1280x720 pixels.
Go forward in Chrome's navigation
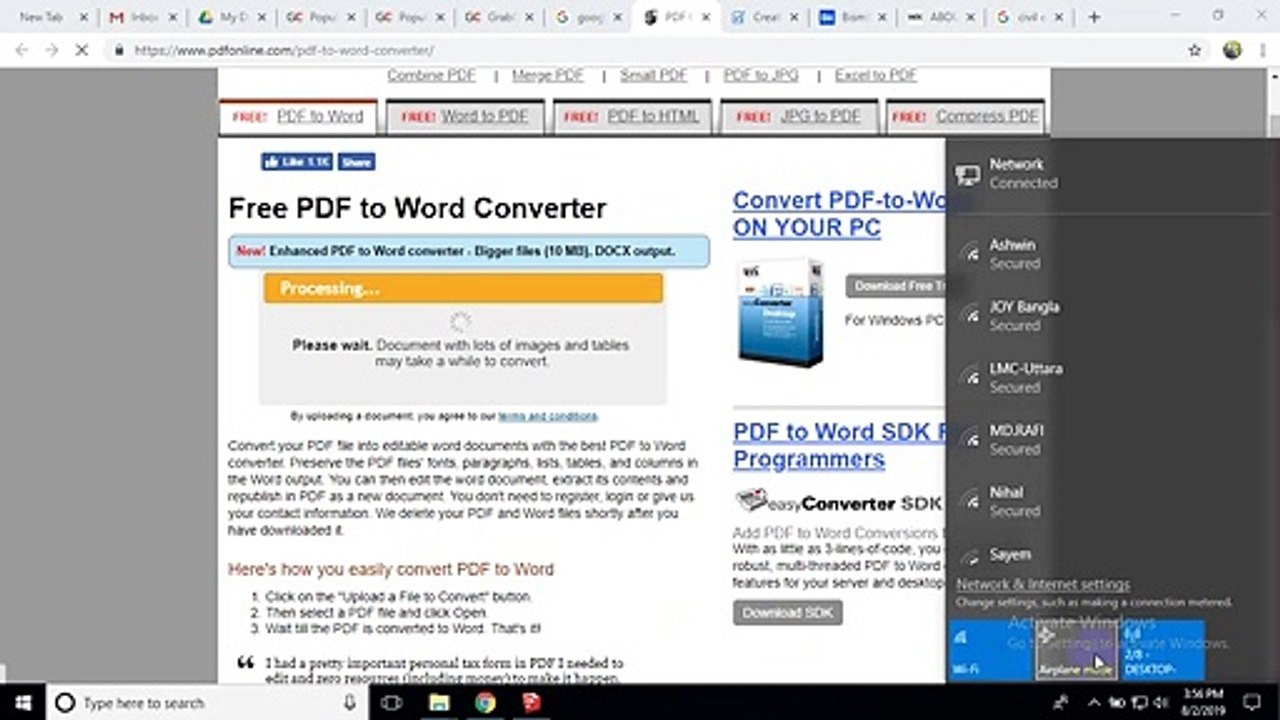tap(51, 50)
